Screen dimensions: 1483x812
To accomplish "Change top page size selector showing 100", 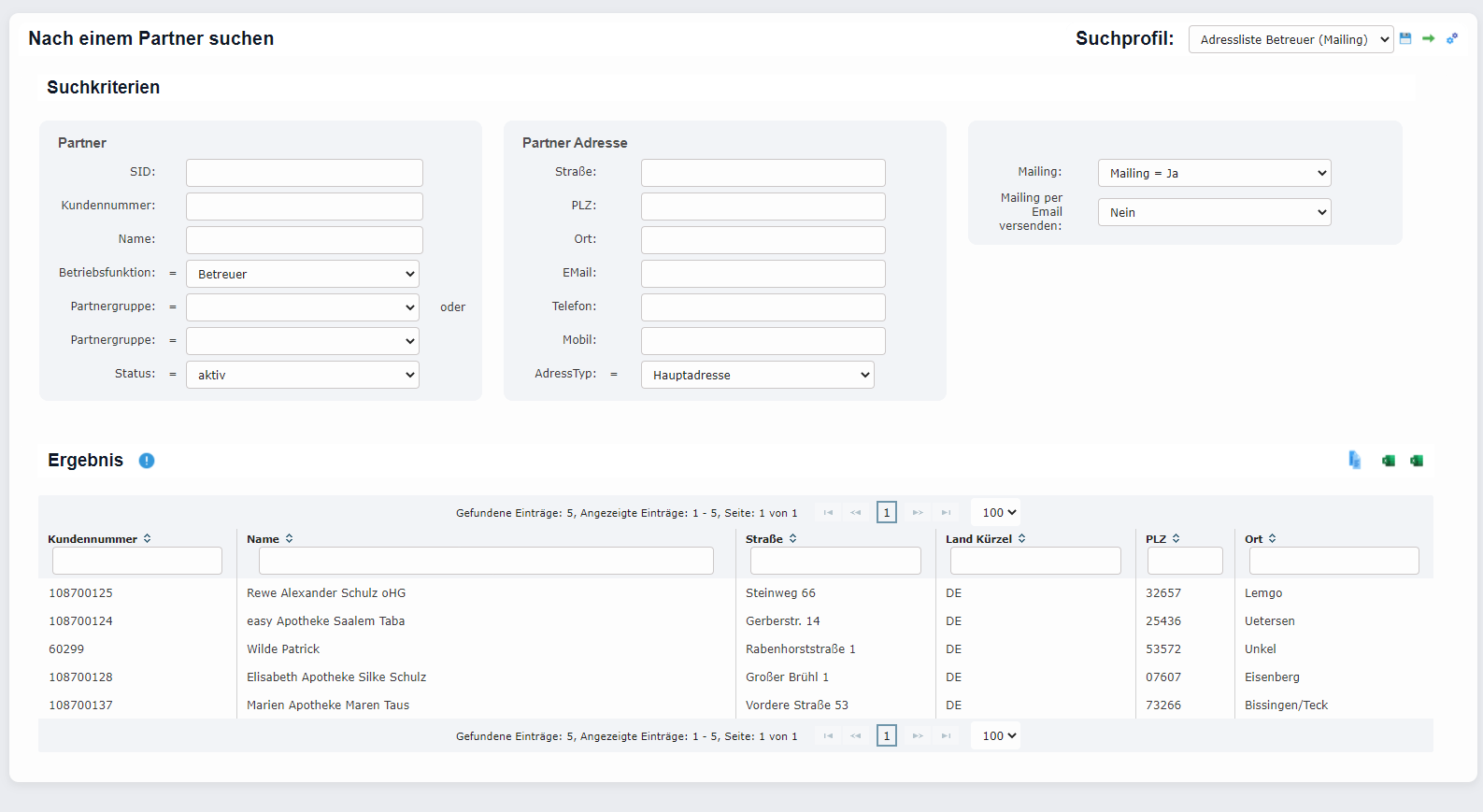I will (x=998, y=512).
